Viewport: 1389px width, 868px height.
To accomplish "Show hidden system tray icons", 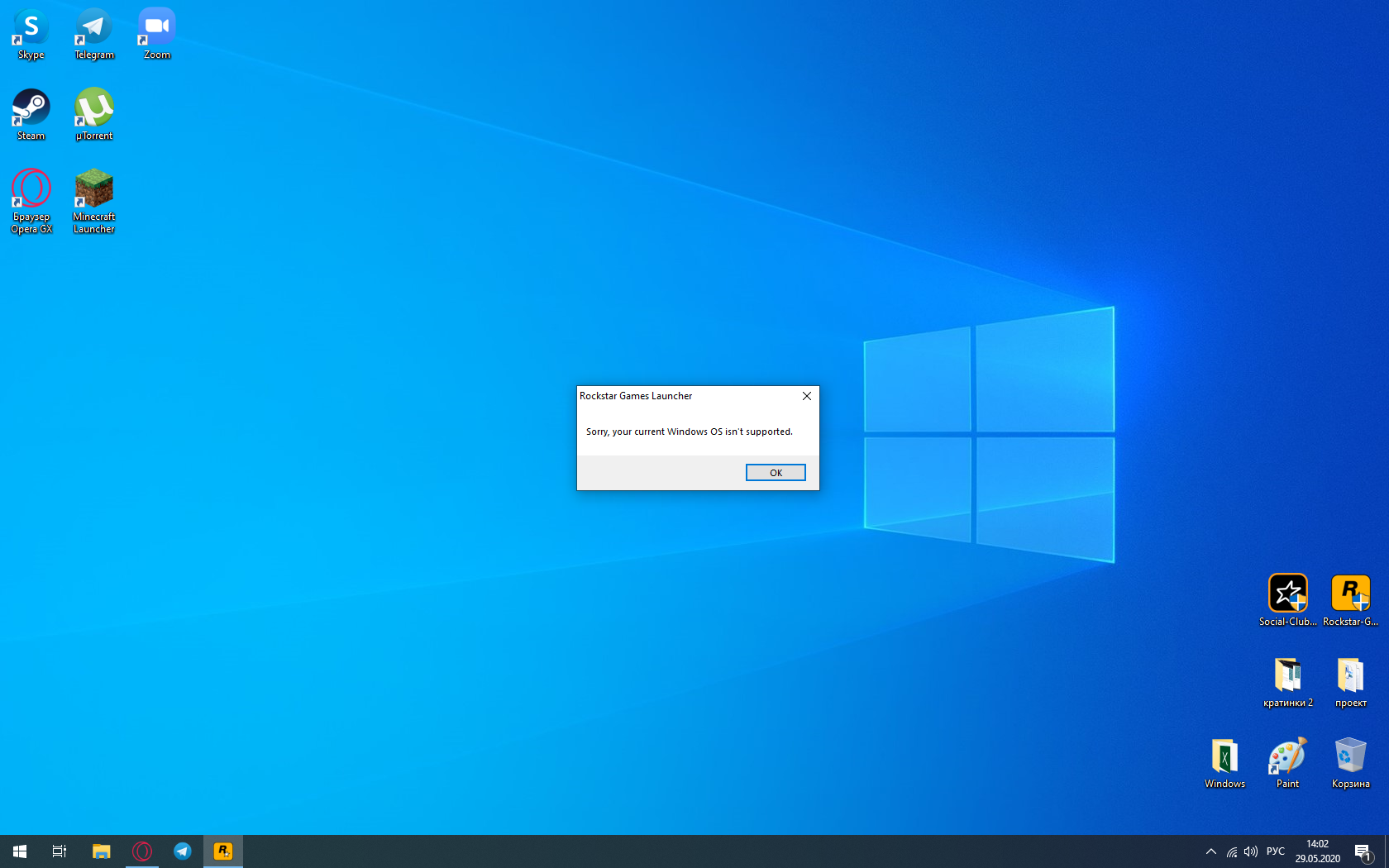I will click(1211, 851).
